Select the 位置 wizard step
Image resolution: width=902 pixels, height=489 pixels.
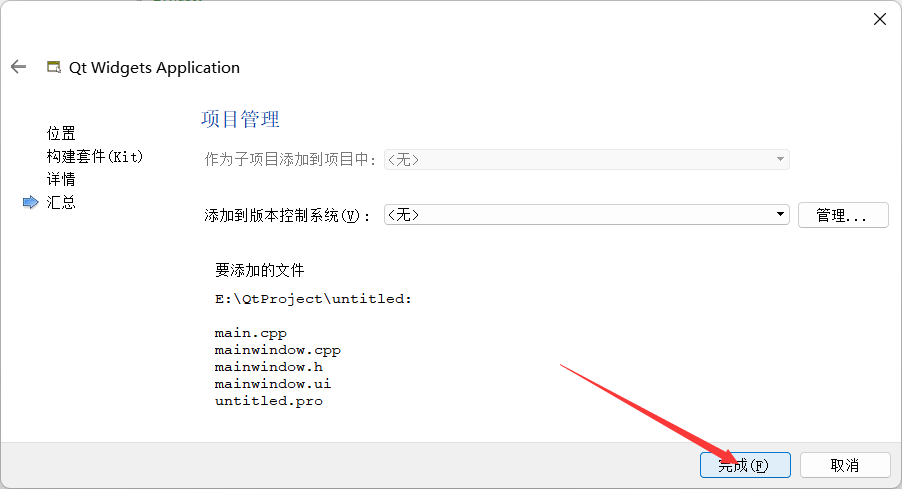[61, 133]
